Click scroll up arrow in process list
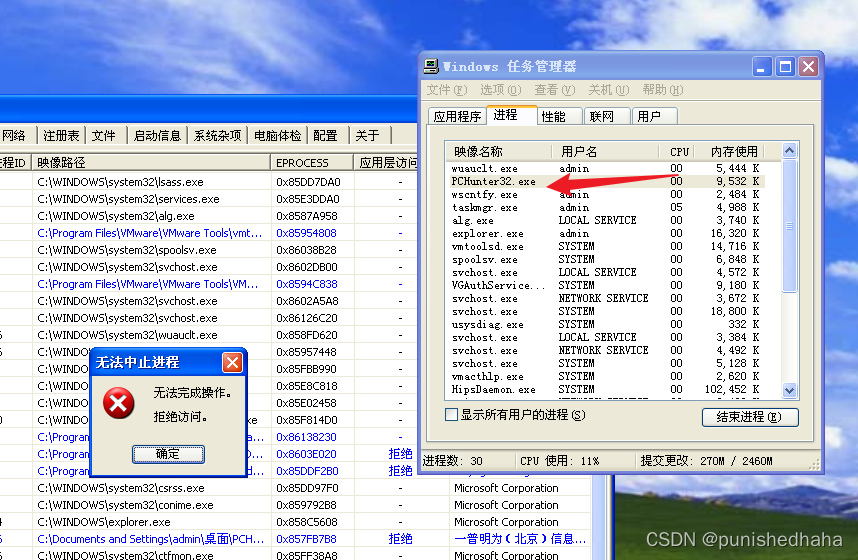 pyautogui.click(x=789, y=151)
